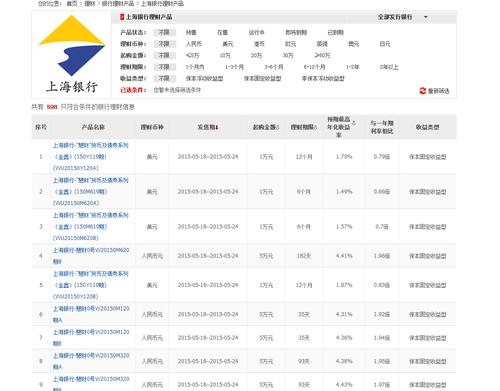The height and width of the screenshot is (391, 500).
Task: Select 非保本浮动收益型 in the 收益类型 filter row
Action: (323, 79)
